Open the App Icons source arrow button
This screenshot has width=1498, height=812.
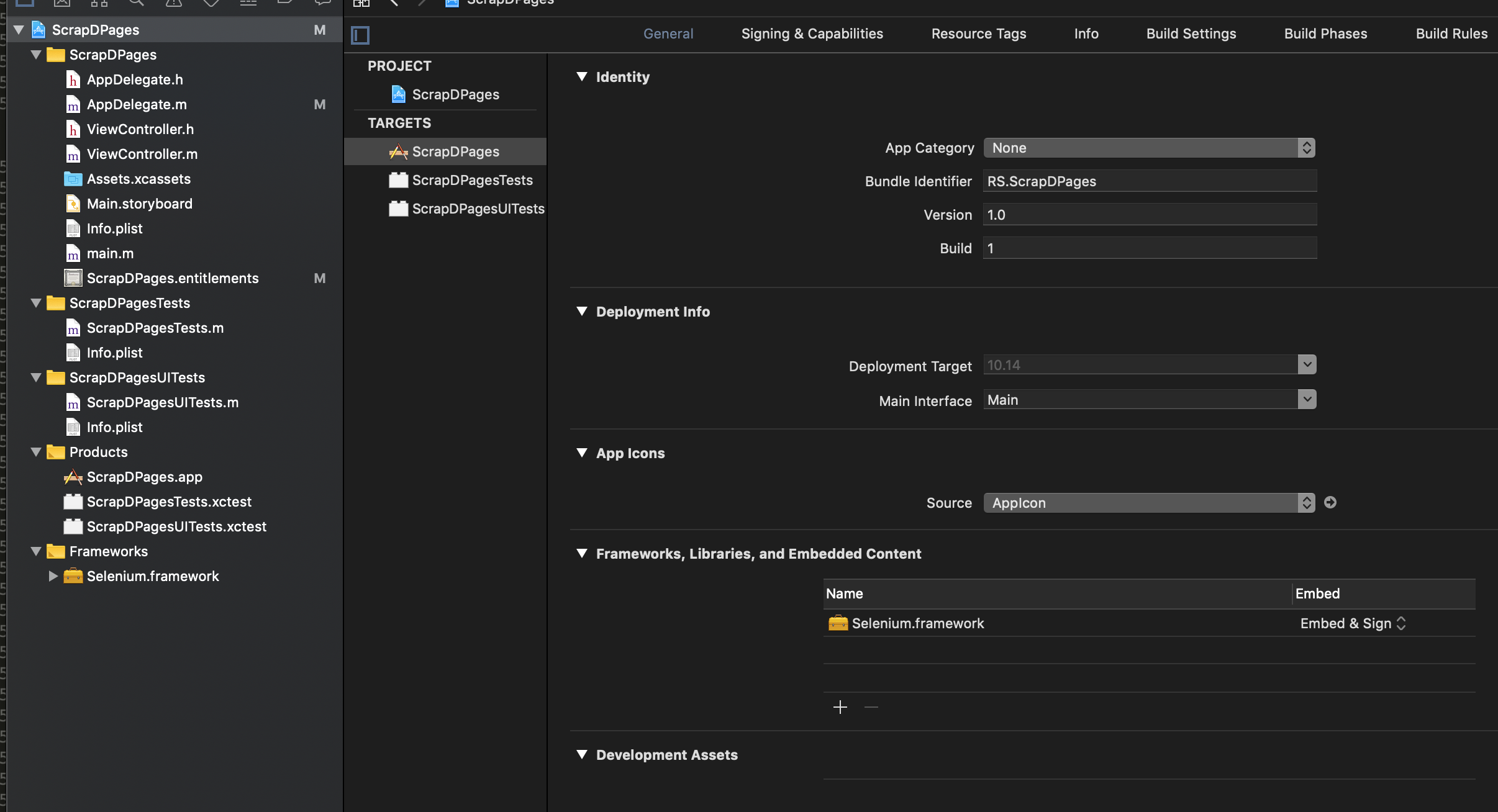coord(1331,503)
